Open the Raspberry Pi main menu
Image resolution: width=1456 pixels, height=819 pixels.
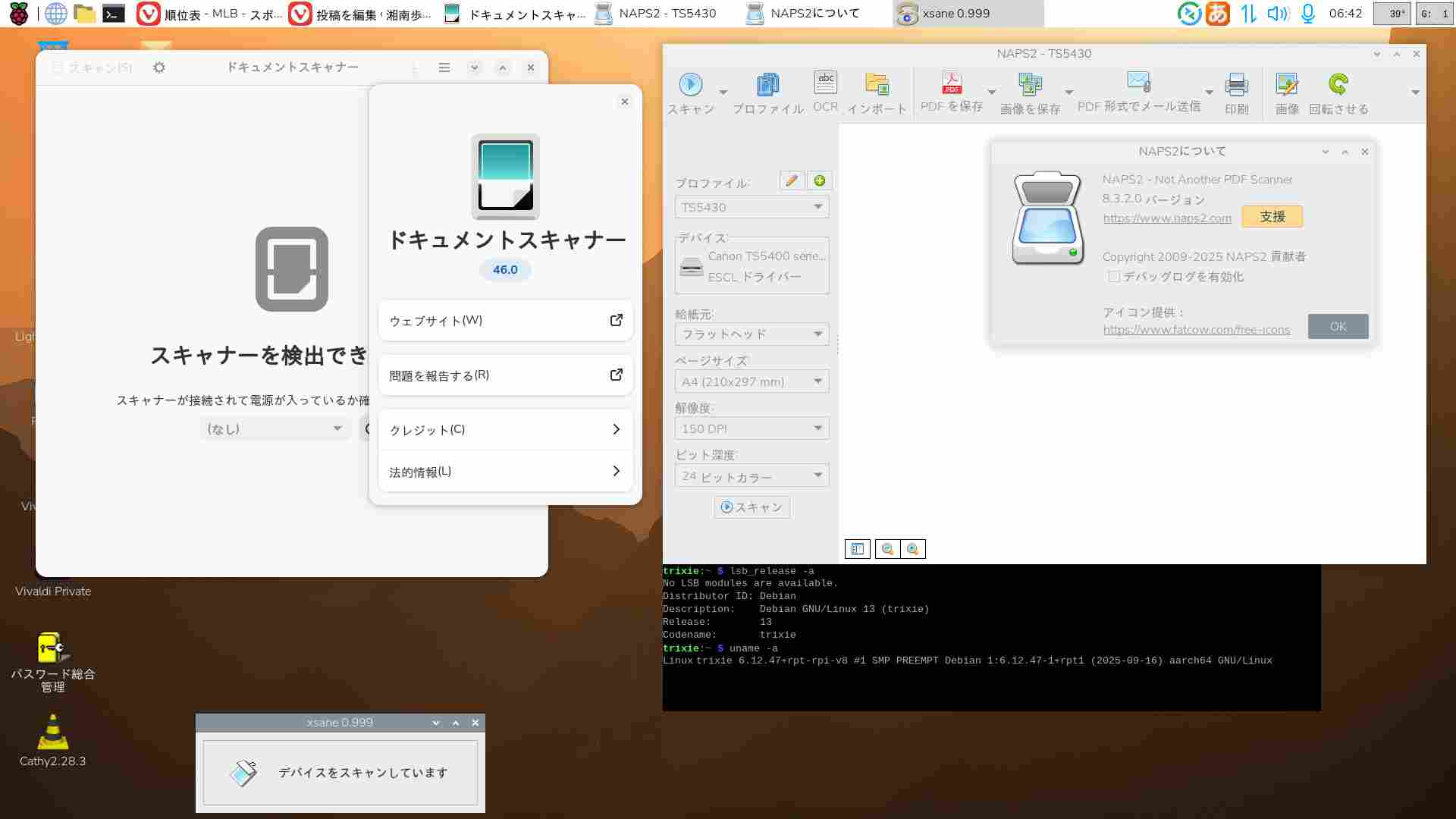(18, 13)
